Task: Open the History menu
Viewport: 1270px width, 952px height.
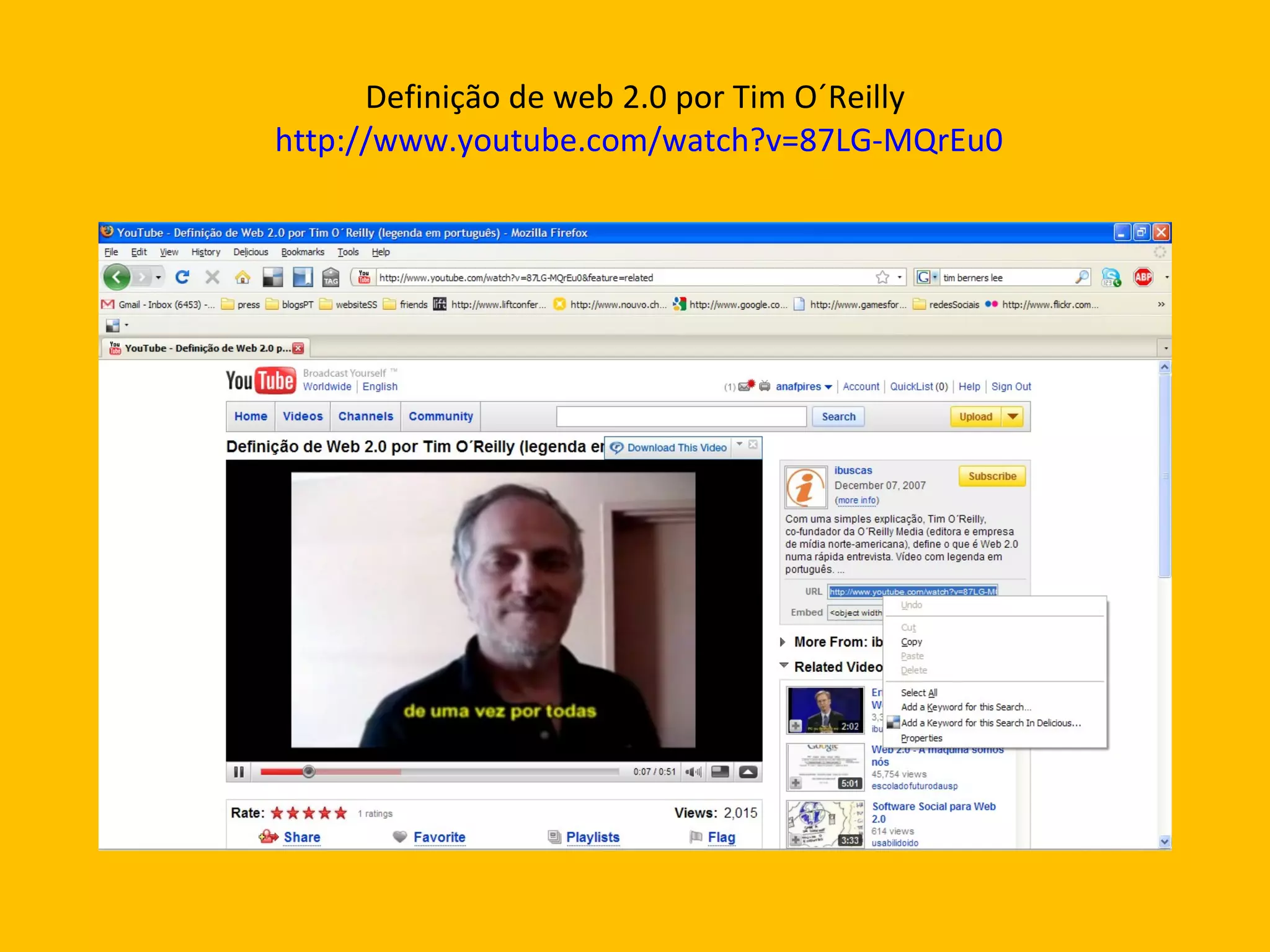Action: (206, 252)
